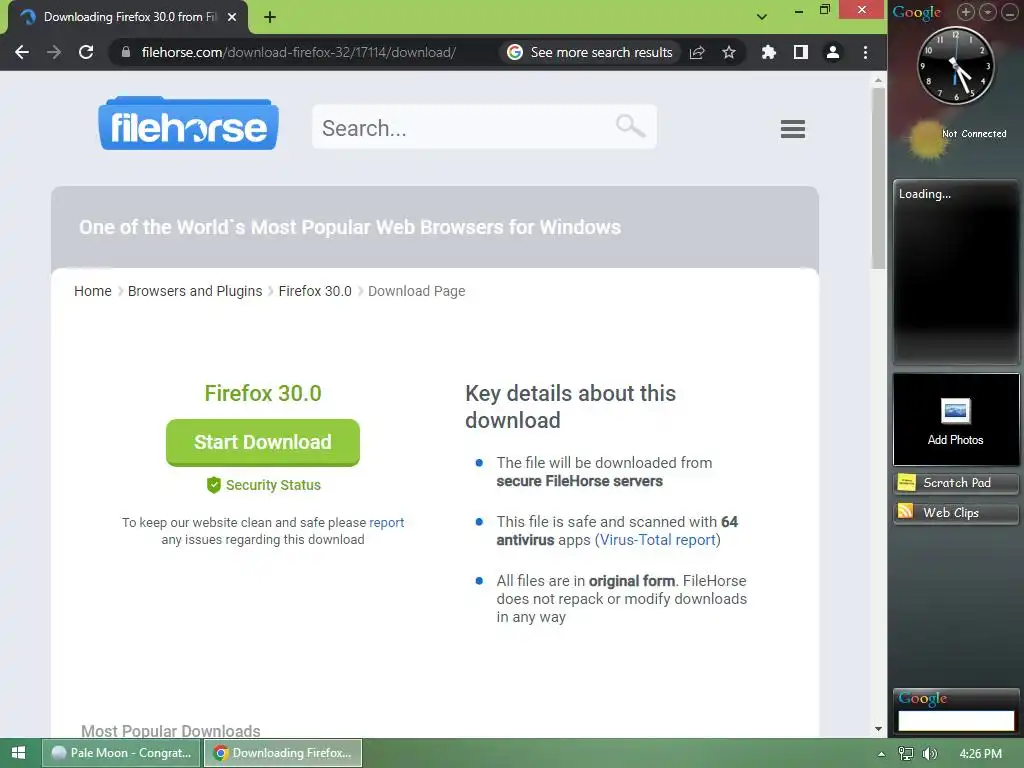Click the forward navigation arrow
This screenshot has height=768, width=1024.
pos(54,52)
